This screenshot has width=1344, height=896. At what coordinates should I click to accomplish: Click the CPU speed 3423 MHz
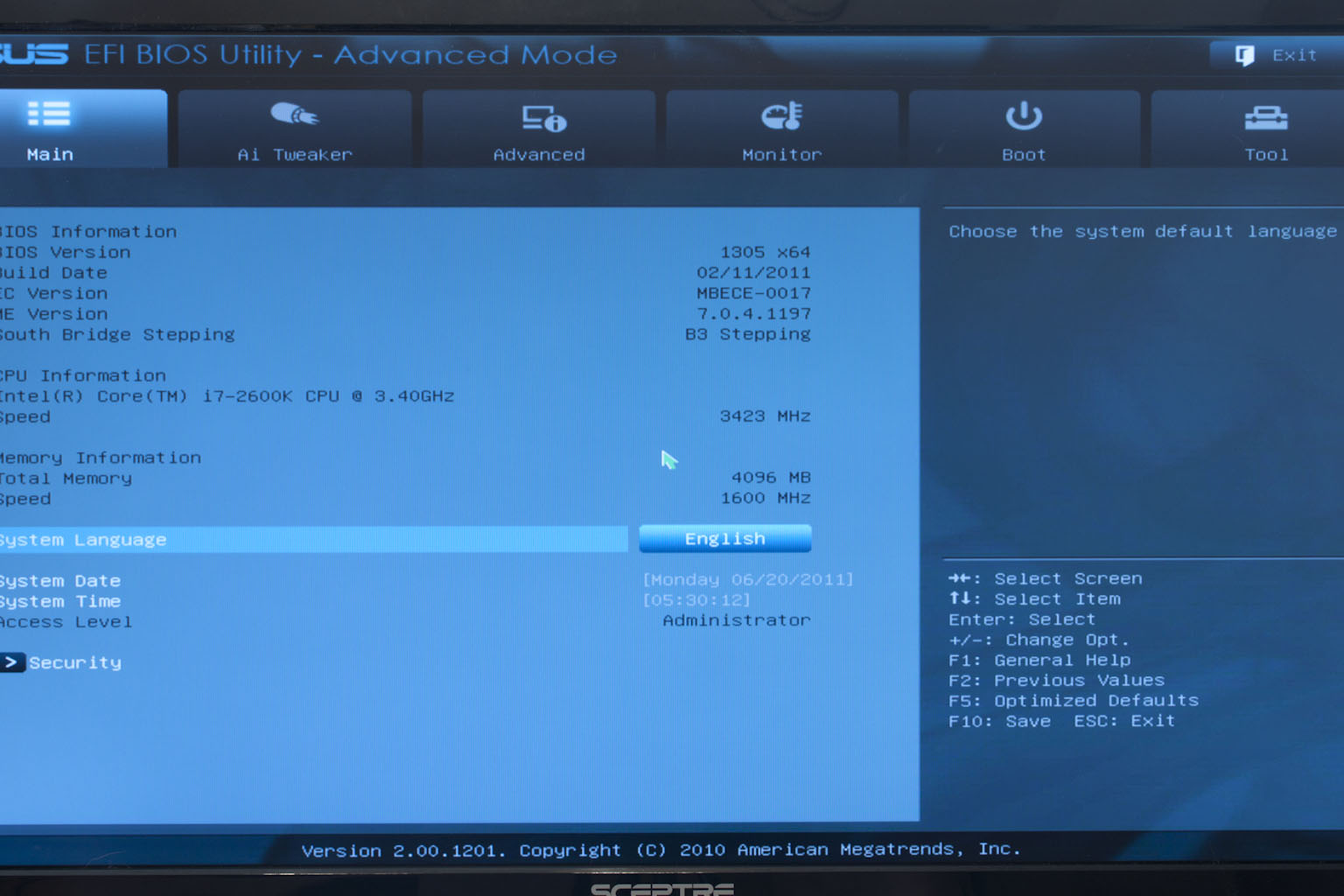click(766, 416)
